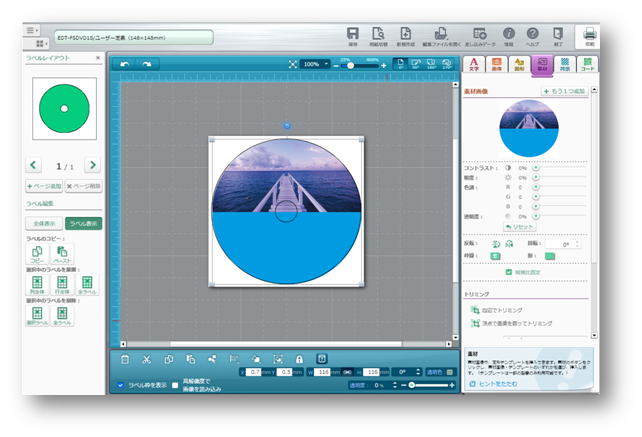
Task: Redo the last action
Action: [x=147, y=64]
